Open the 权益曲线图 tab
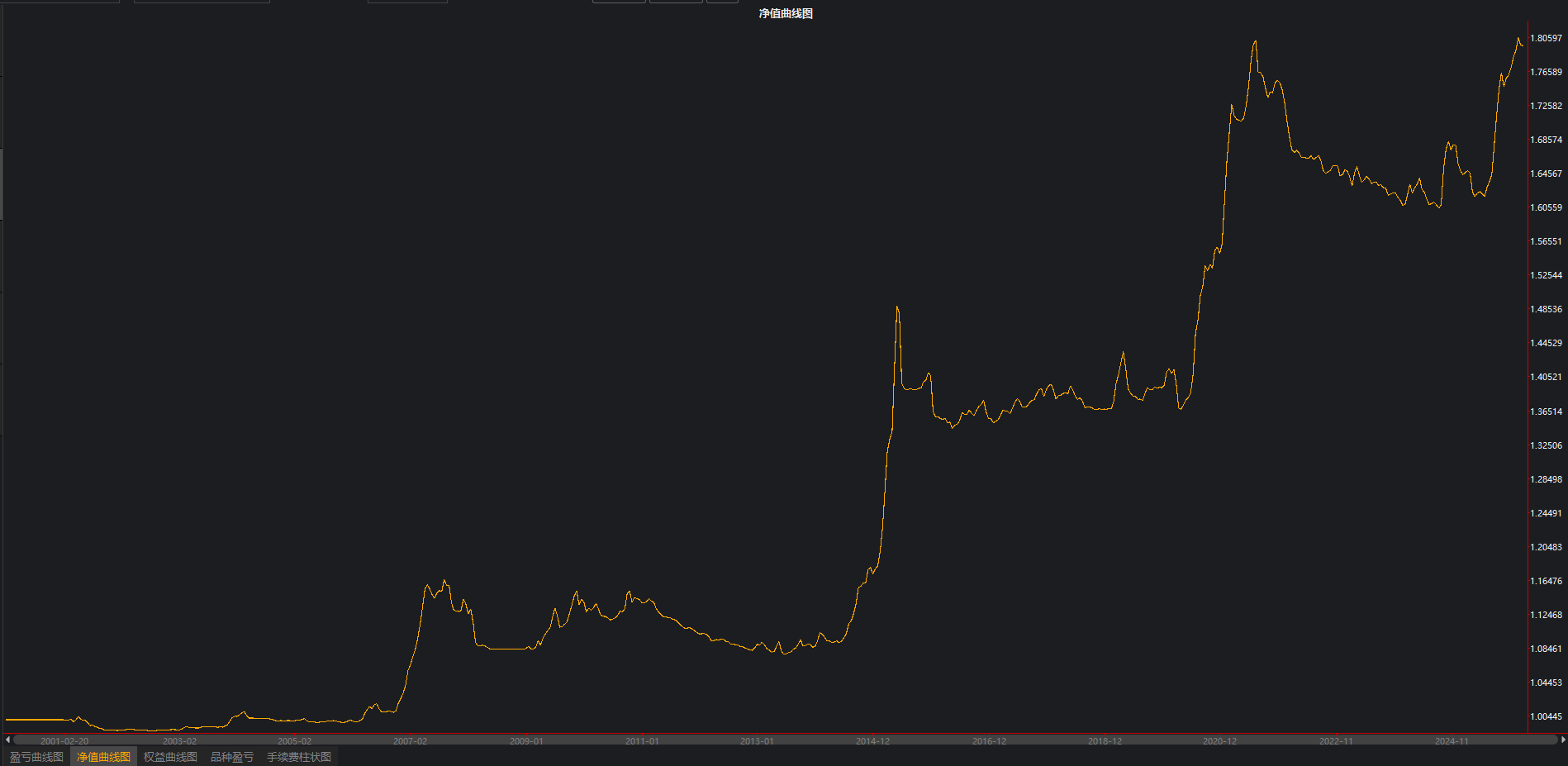 point(170,757)
